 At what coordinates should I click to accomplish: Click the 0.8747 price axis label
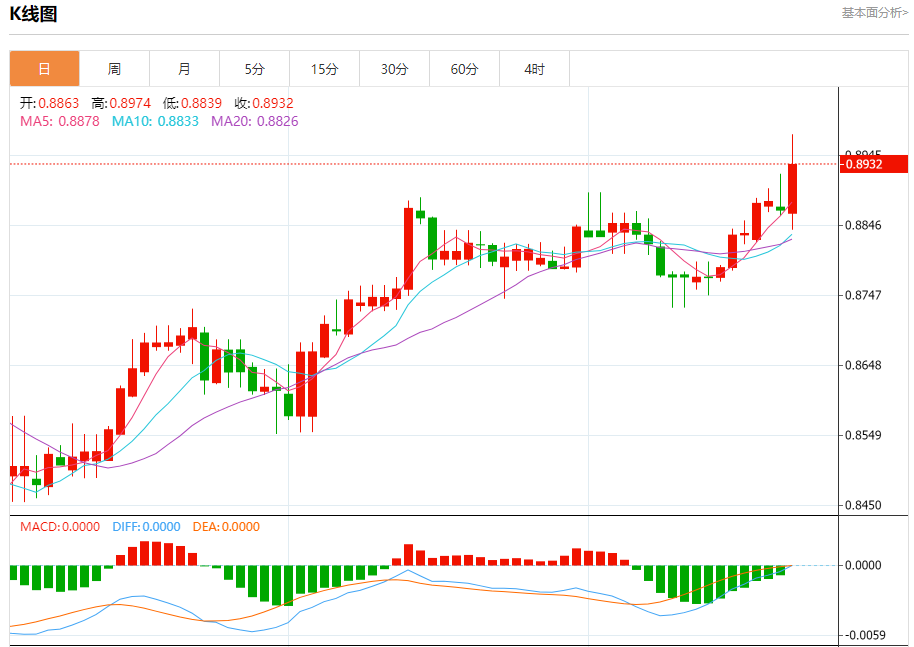click(863, 295)
